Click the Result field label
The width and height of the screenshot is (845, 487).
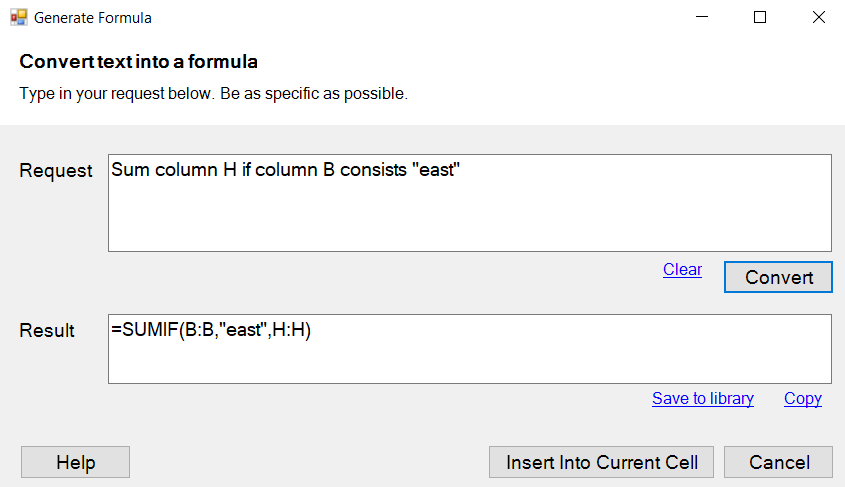[x=47, y=330]
